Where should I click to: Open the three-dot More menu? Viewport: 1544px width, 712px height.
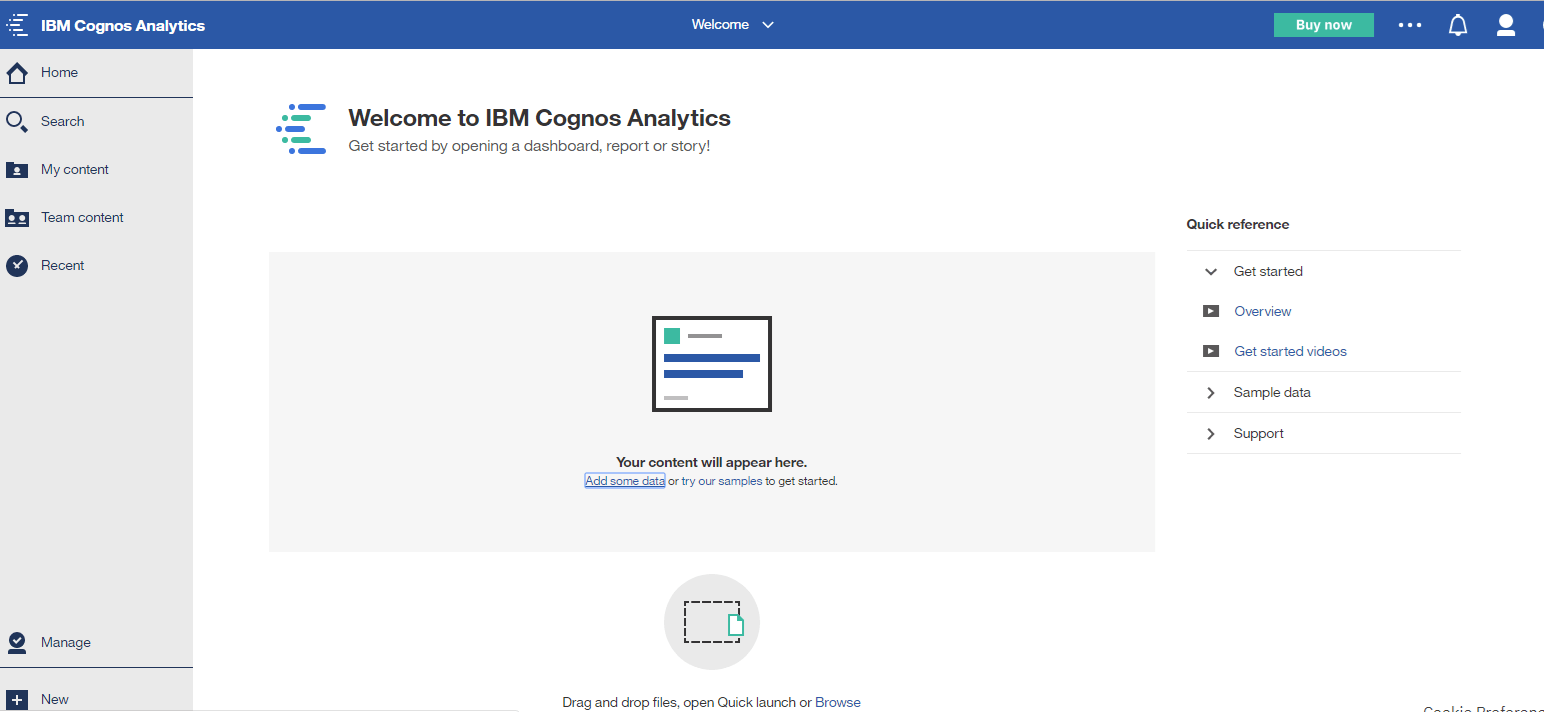(x=1410, y=25)
